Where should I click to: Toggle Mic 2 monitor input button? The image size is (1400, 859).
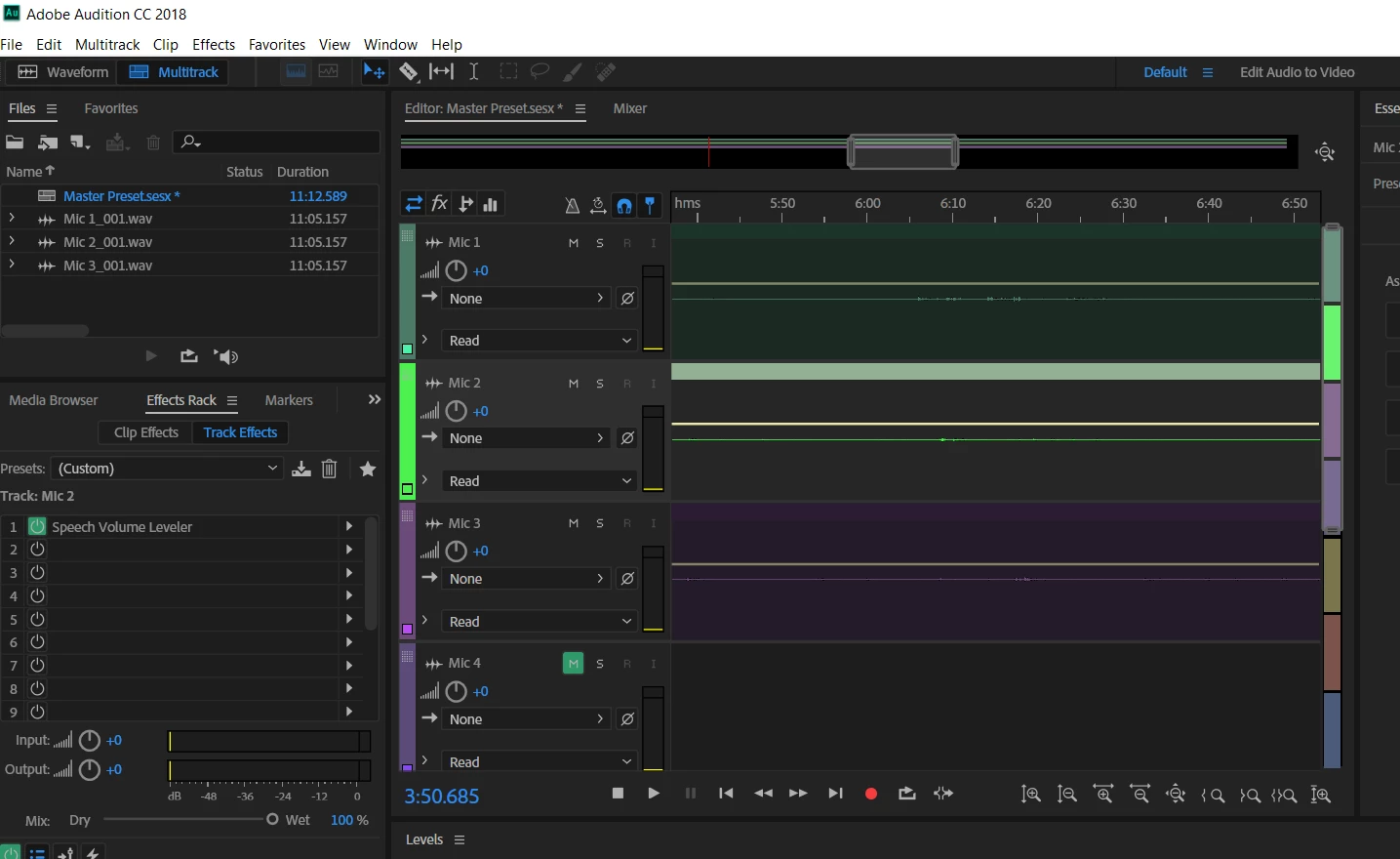tap(654, 384)
